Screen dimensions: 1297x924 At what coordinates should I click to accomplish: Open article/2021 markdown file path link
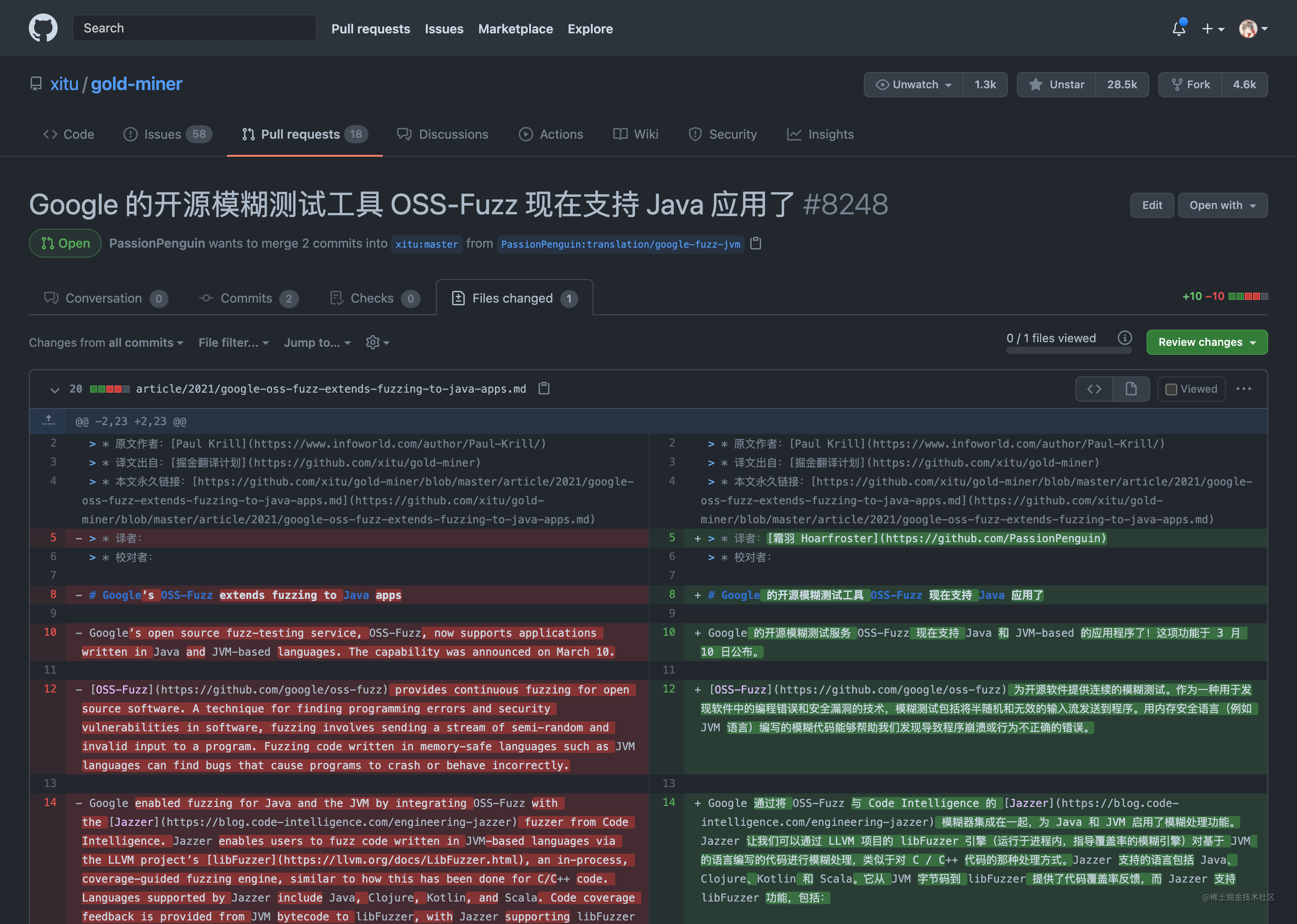pyautogui.click(x=331, y=389)
